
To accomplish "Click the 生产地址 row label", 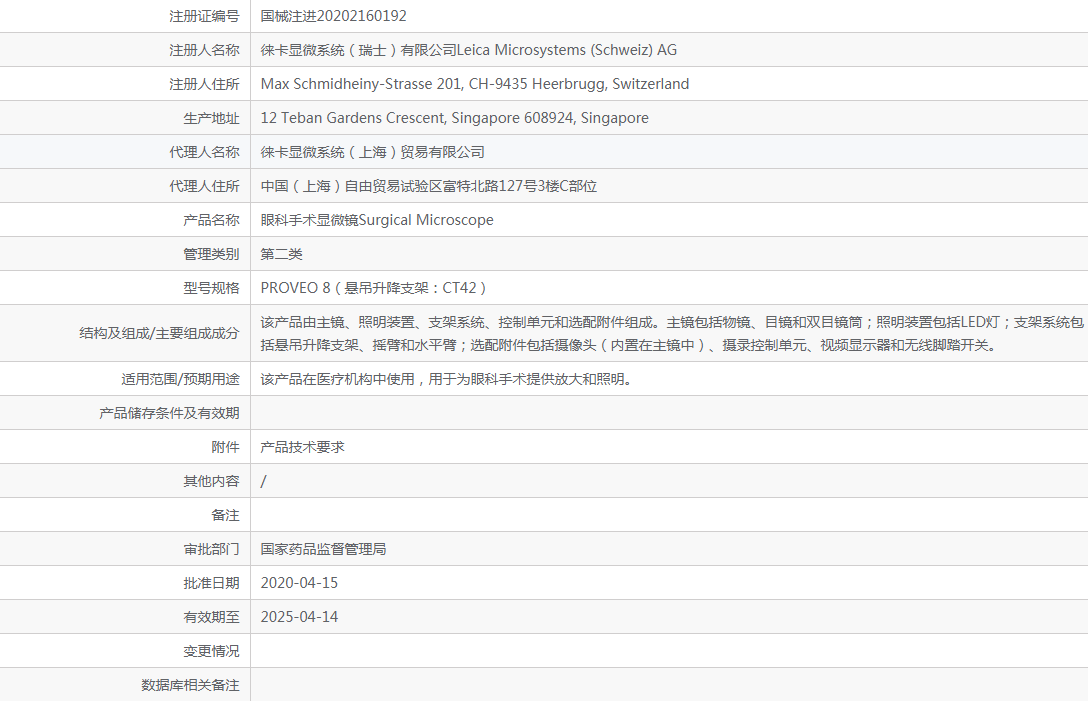I will (211, 118).
